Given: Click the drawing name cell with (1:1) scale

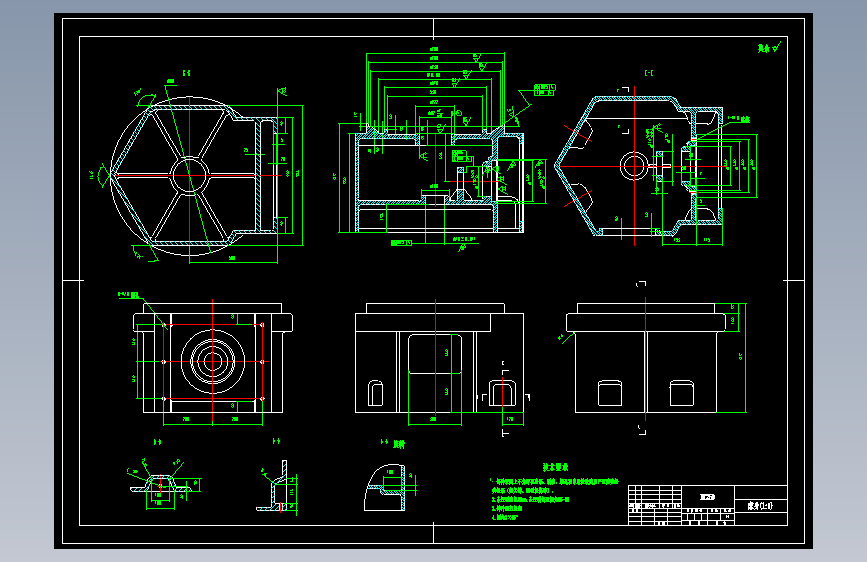Looking at the screenshot, I should [760, 506].
